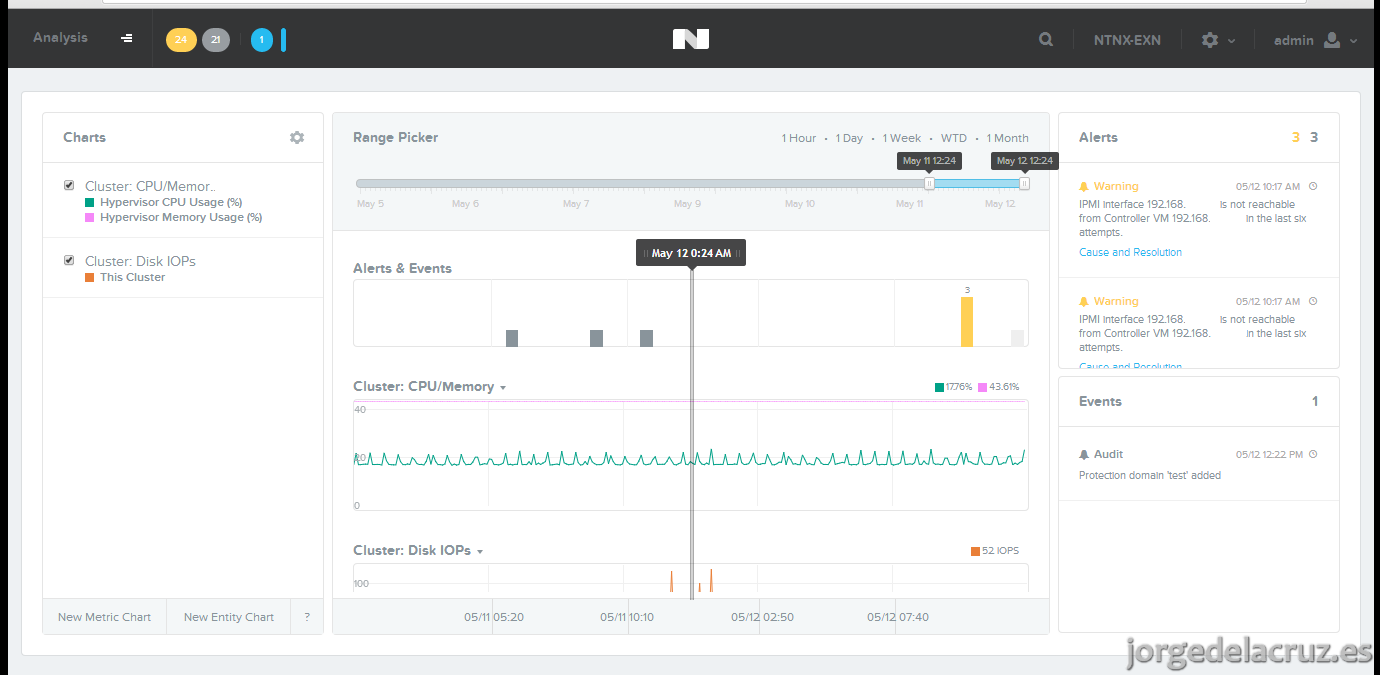Click the first gray event bar
The image size is (1380, 675).
(x=512, y=338)
